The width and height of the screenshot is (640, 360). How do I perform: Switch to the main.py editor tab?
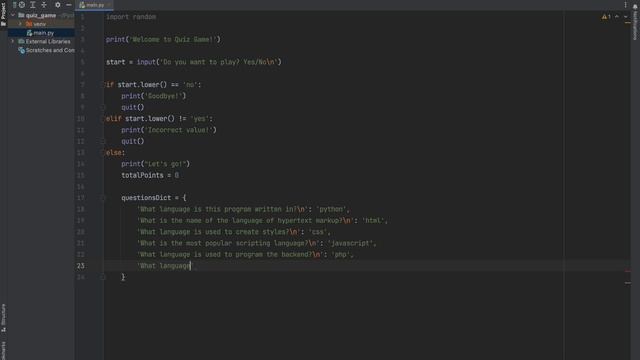[x=95, y=5]
